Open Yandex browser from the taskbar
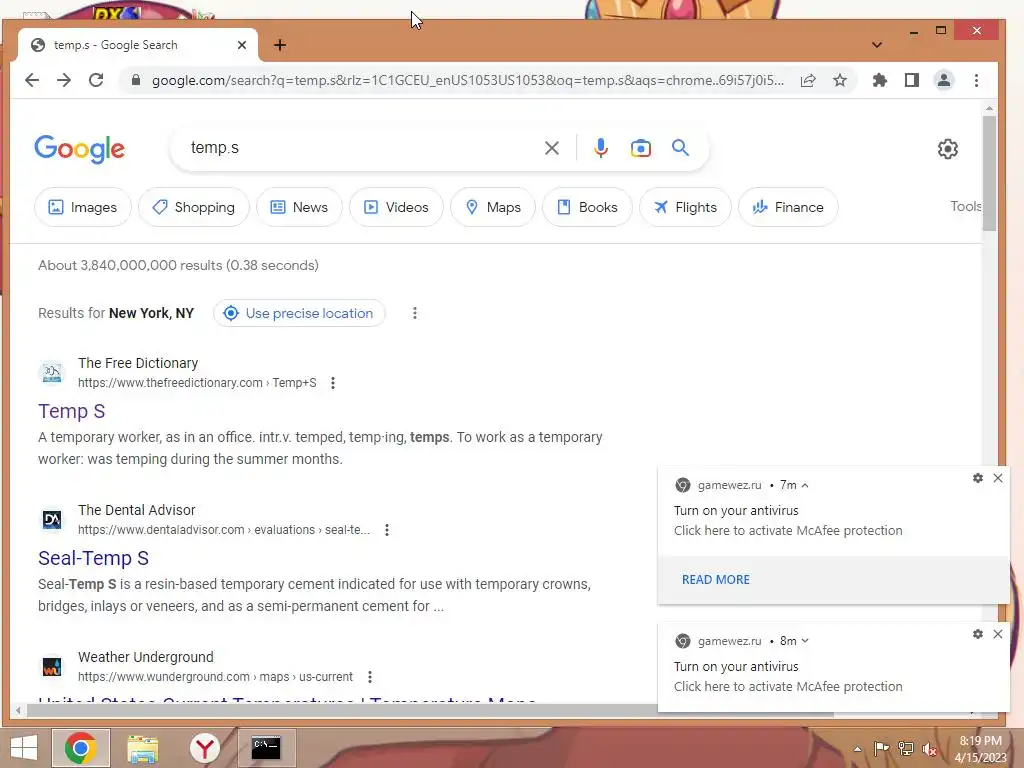The image size is (1024, 768). [x=204, y=748]
